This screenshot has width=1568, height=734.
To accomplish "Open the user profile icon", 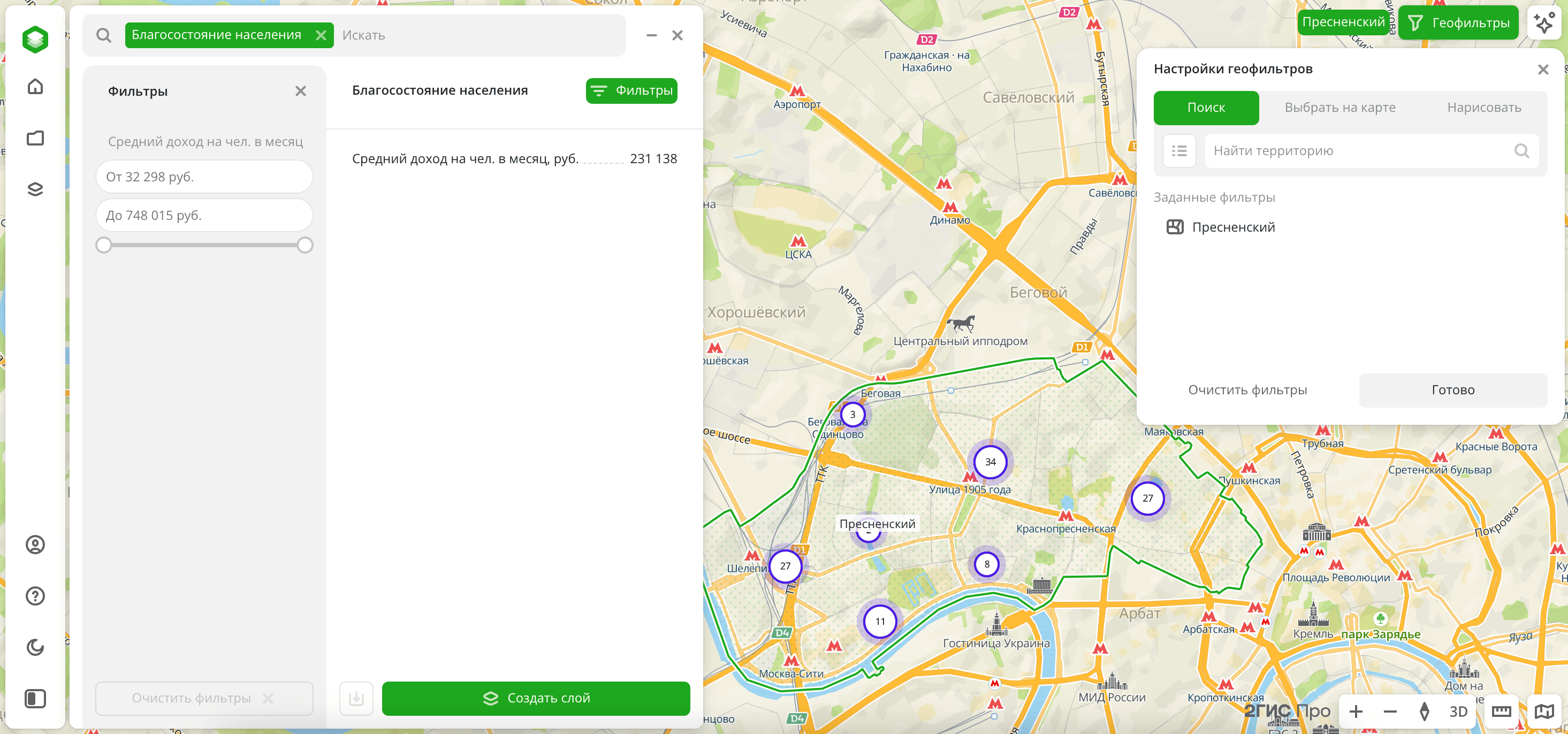I will pos(35,544).
